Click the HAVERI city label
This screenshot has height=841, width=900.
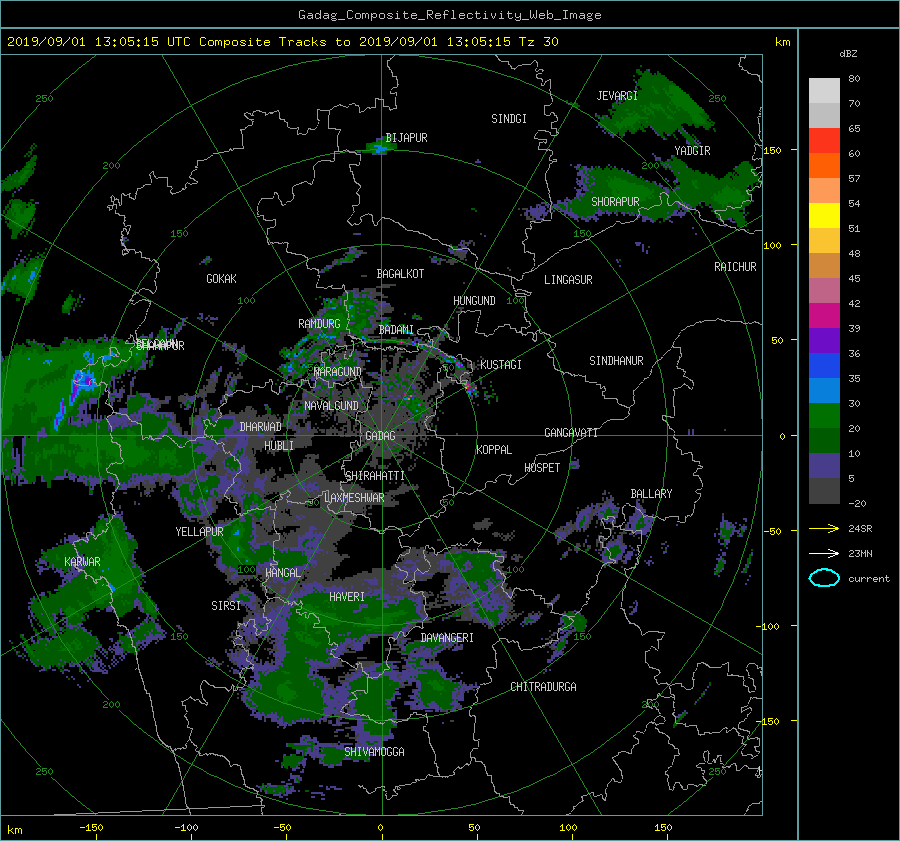click(347, 597)
